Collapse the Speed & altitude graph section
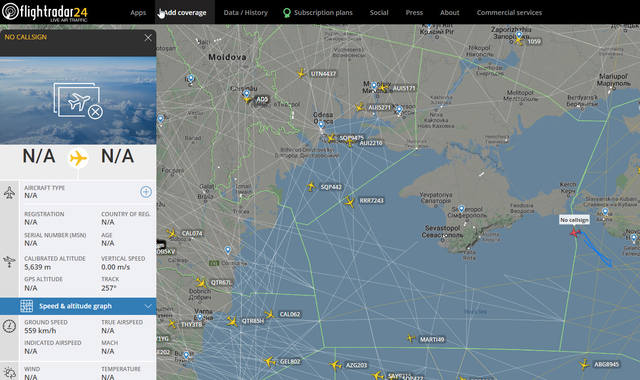This screenshot has height=380, width=640. pyautogui.click(x=78, y=306)
